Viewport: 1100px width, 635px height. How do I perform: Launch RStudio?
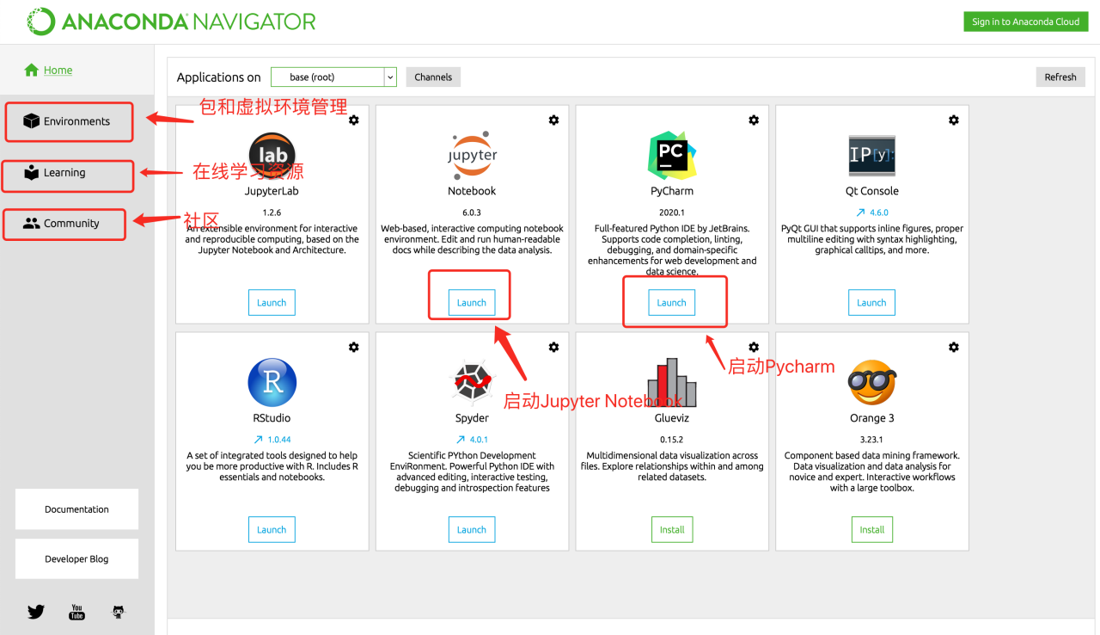[271, 530]
